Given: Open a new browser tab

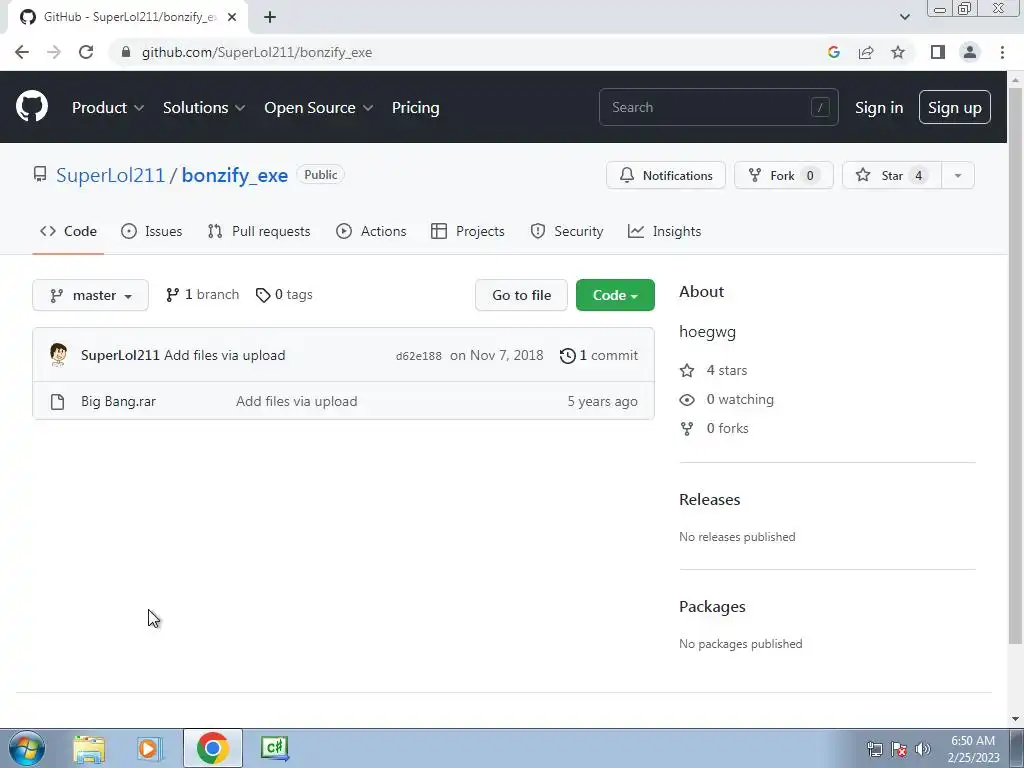Looking at the screenshot, I should pos(270,17).
